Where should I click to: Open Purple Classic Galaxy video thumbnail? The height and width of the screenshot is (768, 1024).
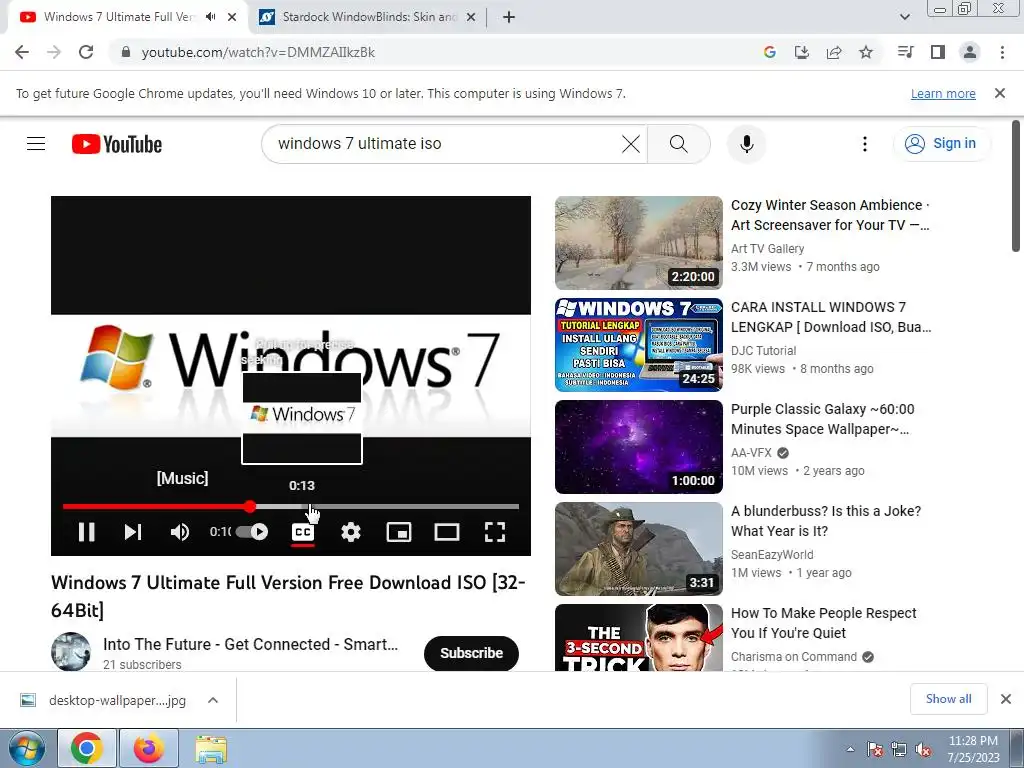[639, 447]
